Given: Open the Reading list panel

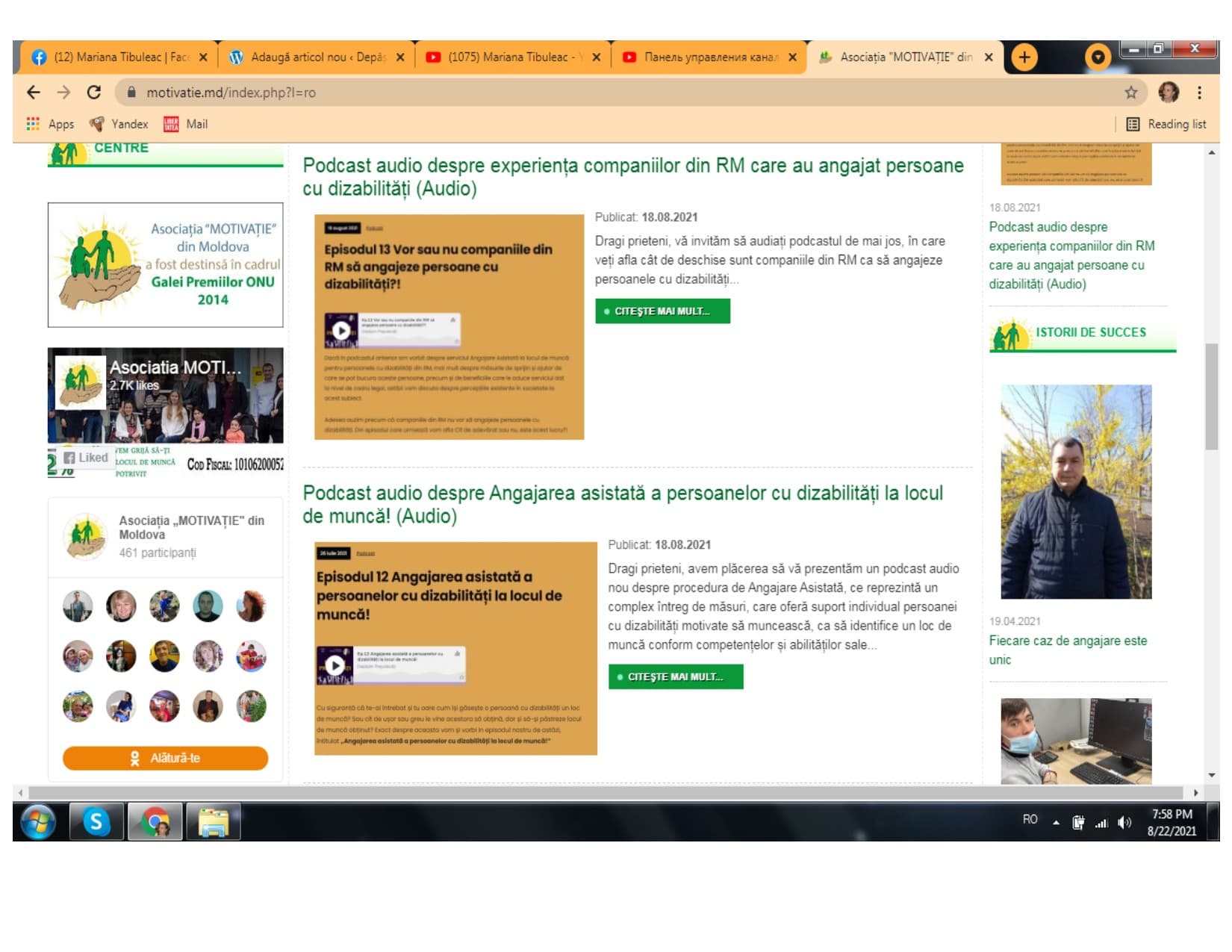Looking at the screenshot, I should (x=1166, y=124).
